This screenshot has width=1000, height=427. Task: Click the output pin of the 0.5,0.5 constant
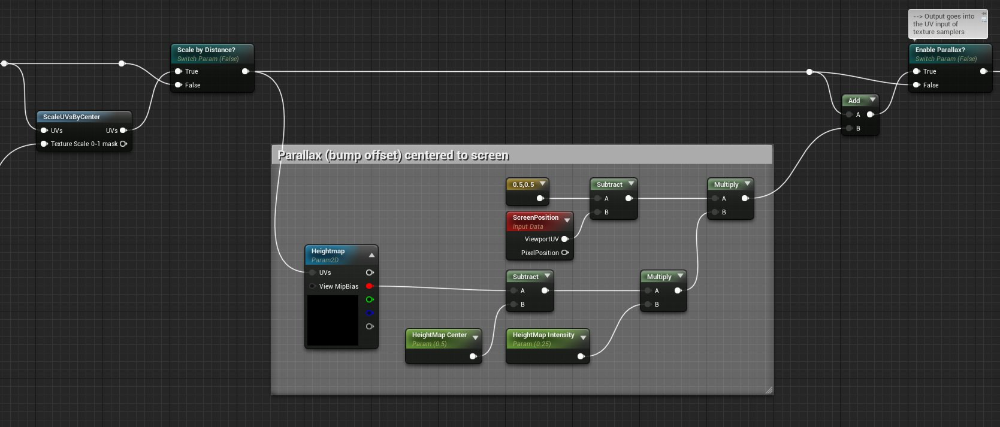click(x=541, y=198)
